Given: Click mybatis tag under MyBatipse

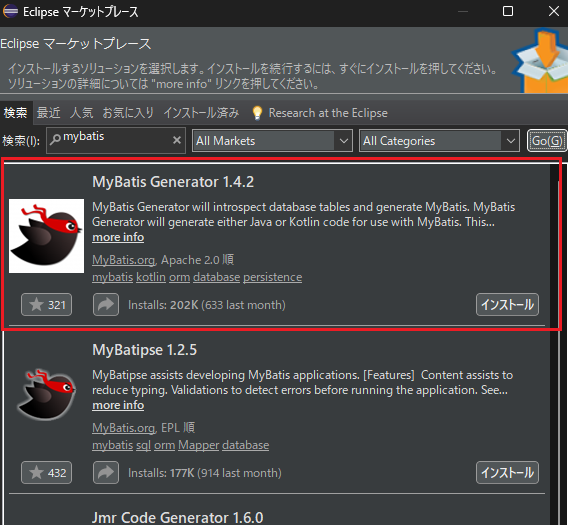Looking at the screenshot, I should (113, 445).
